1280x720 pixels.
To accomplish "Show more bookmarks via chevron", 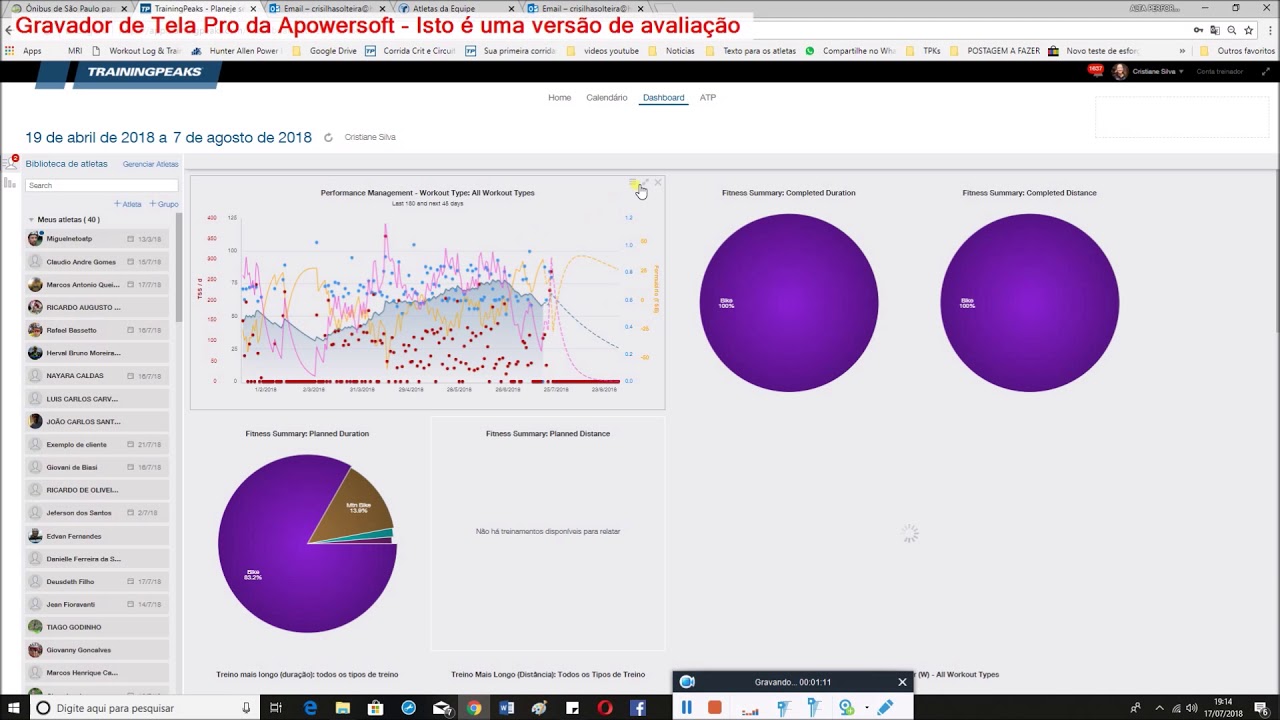I will coord(1182,51).
